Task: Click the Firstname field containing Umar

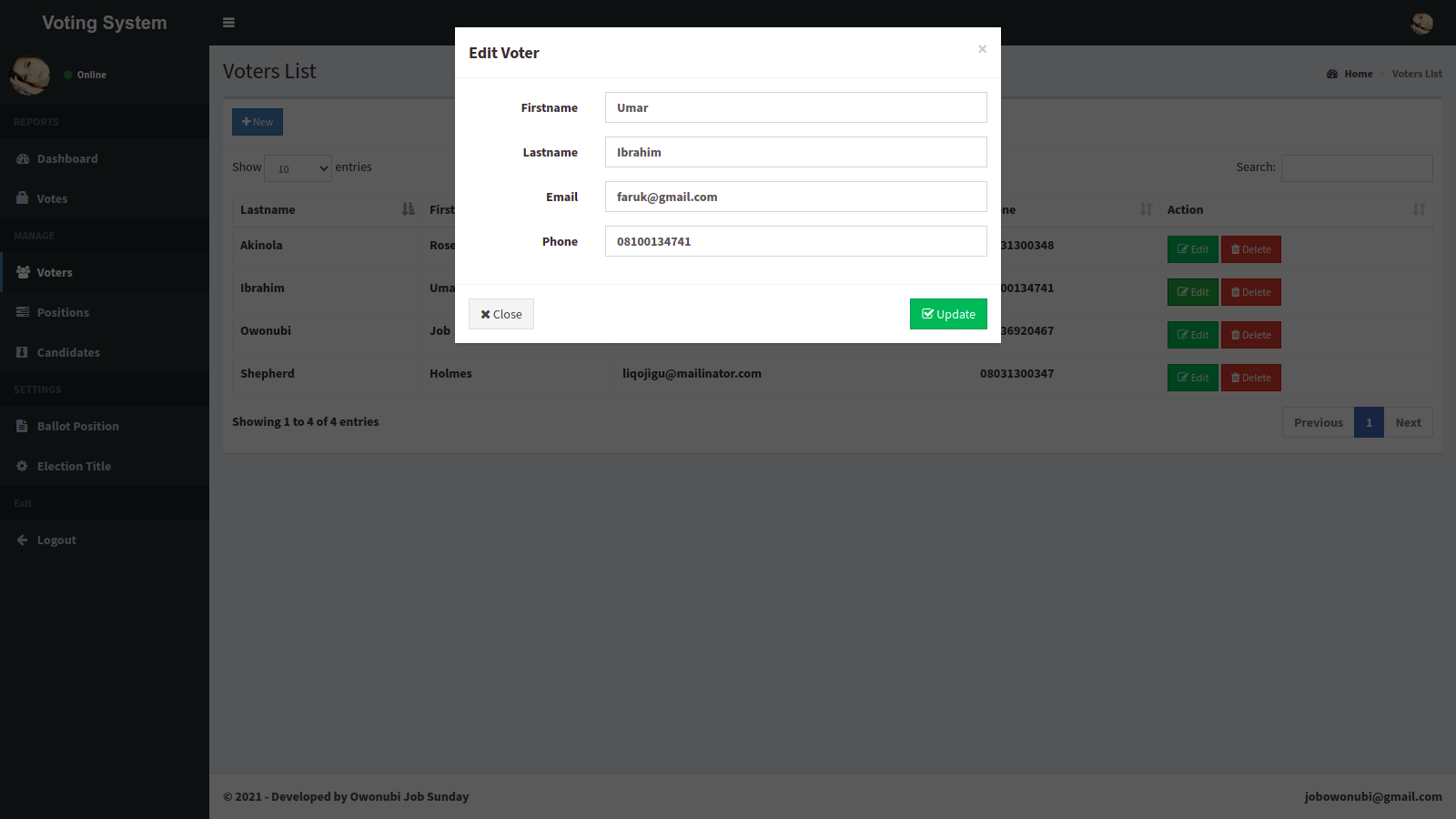Action: pyautogui.click(x=796, y=107)
